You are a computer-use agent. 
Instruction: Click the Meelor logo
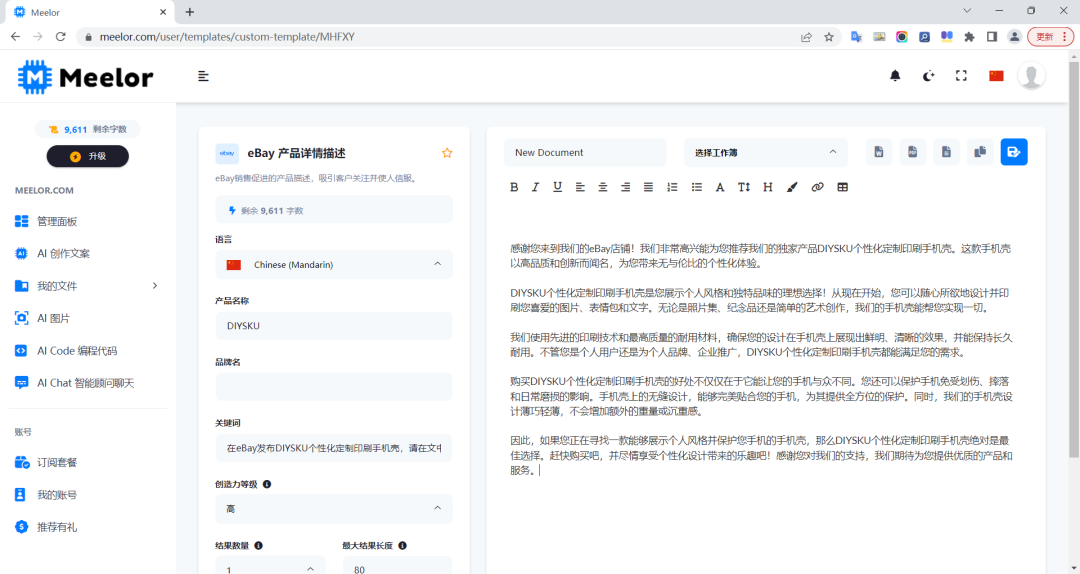pos(85,77)
